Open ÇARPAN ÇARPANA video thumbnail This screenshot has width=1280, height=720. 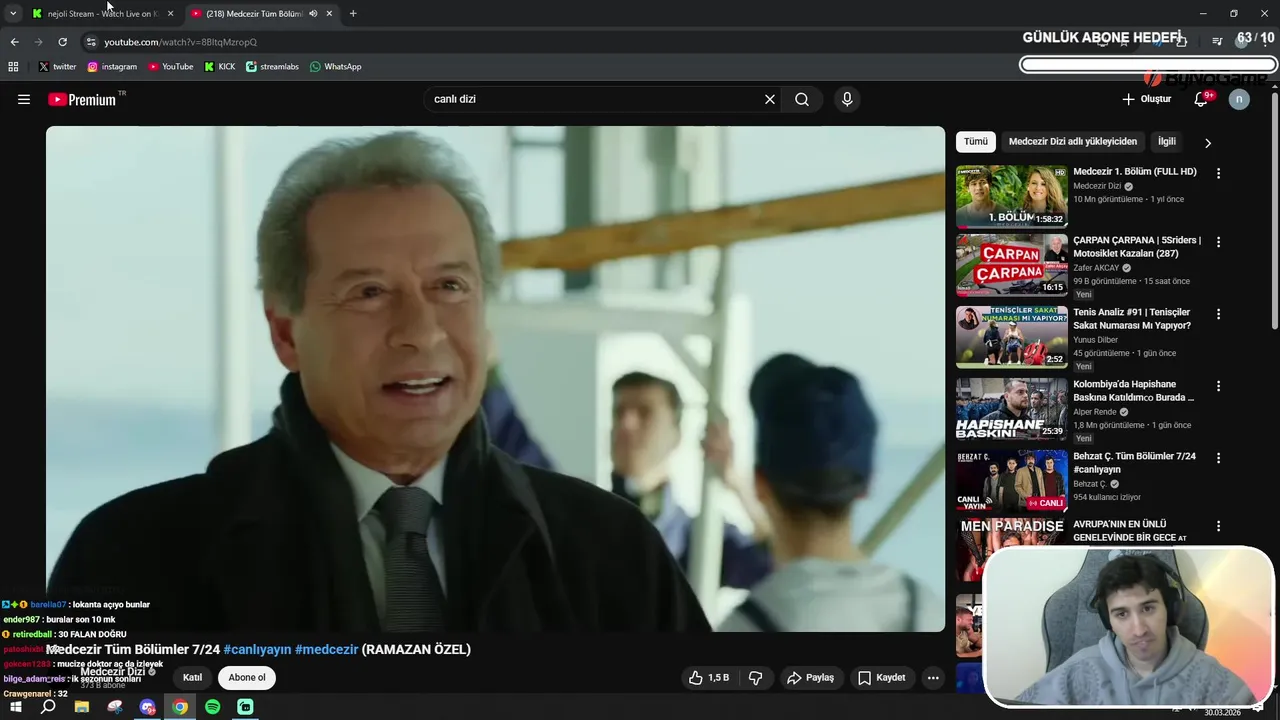tap(1011, 265)
